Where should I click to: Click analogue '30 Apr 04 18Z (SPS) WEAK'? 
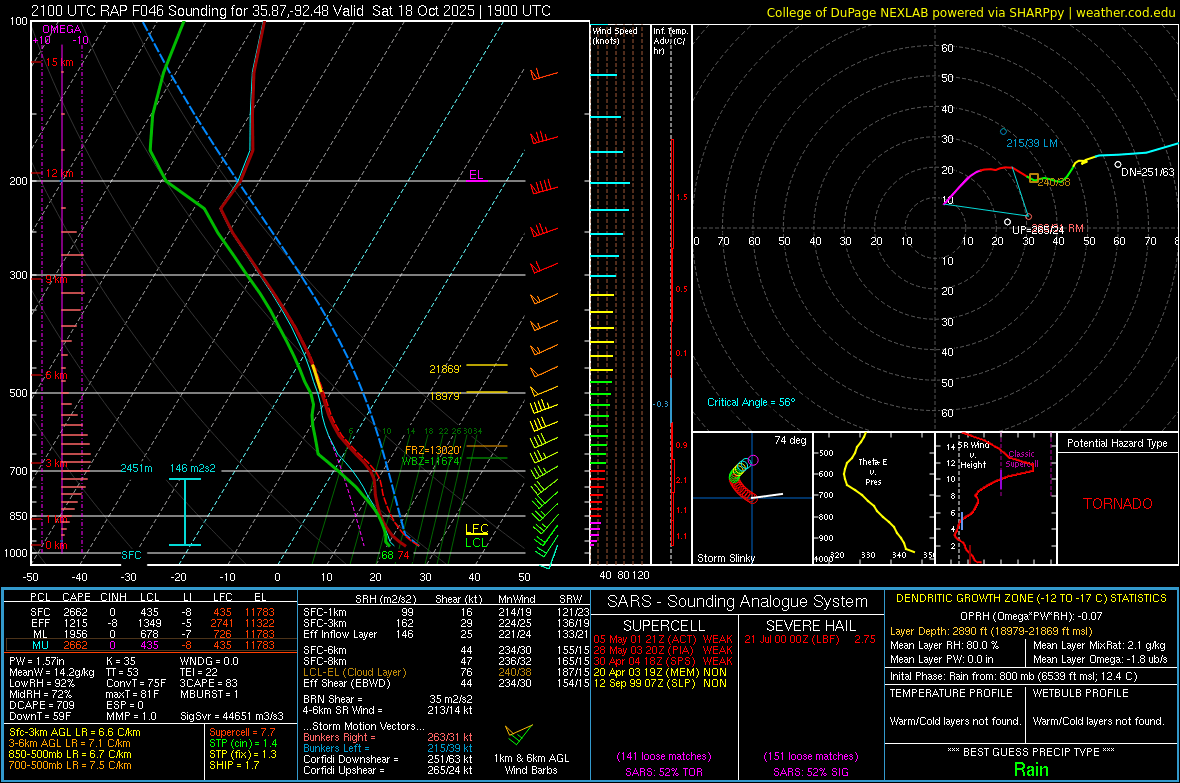(663, 661)
